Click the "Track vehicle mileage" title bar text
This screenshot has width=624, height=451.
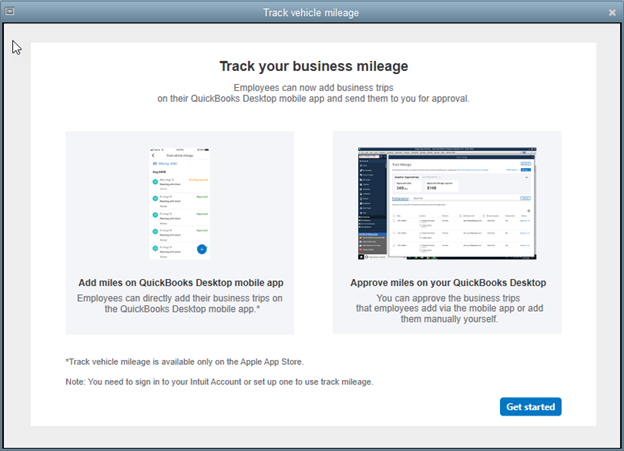tap(311, 12)
